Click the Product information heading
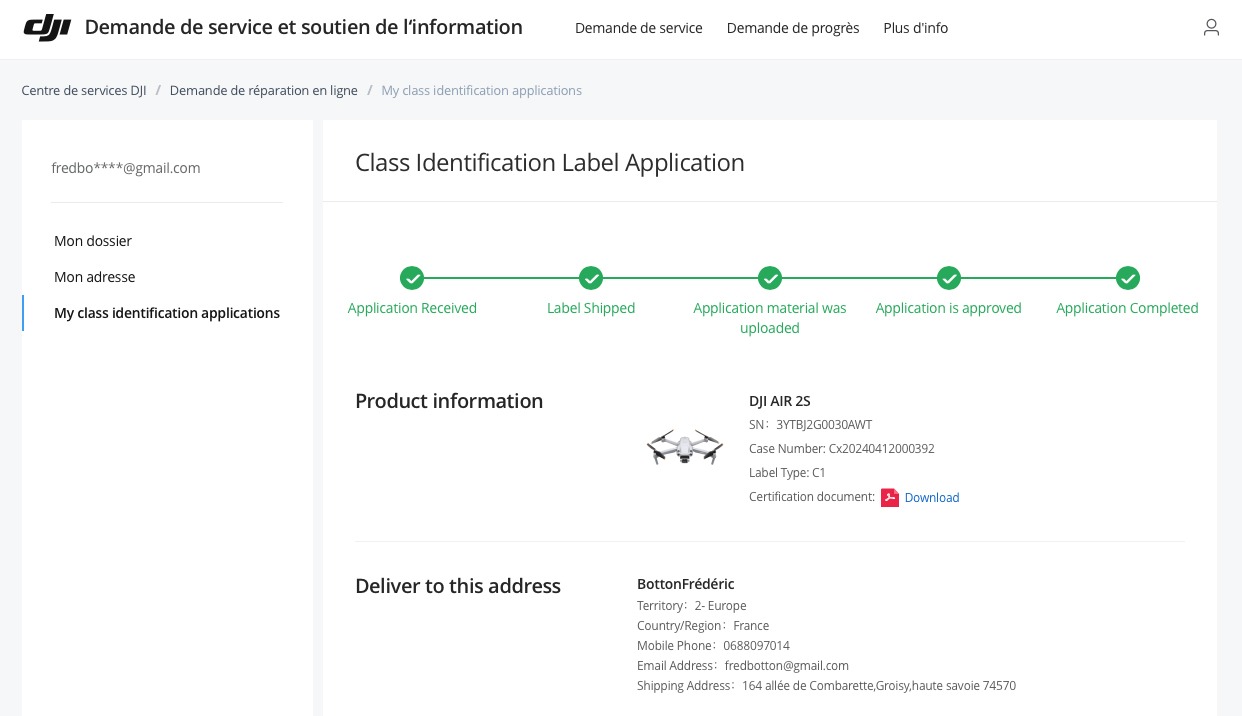This screenshot has width=1242, height=716. click(449, 401)
